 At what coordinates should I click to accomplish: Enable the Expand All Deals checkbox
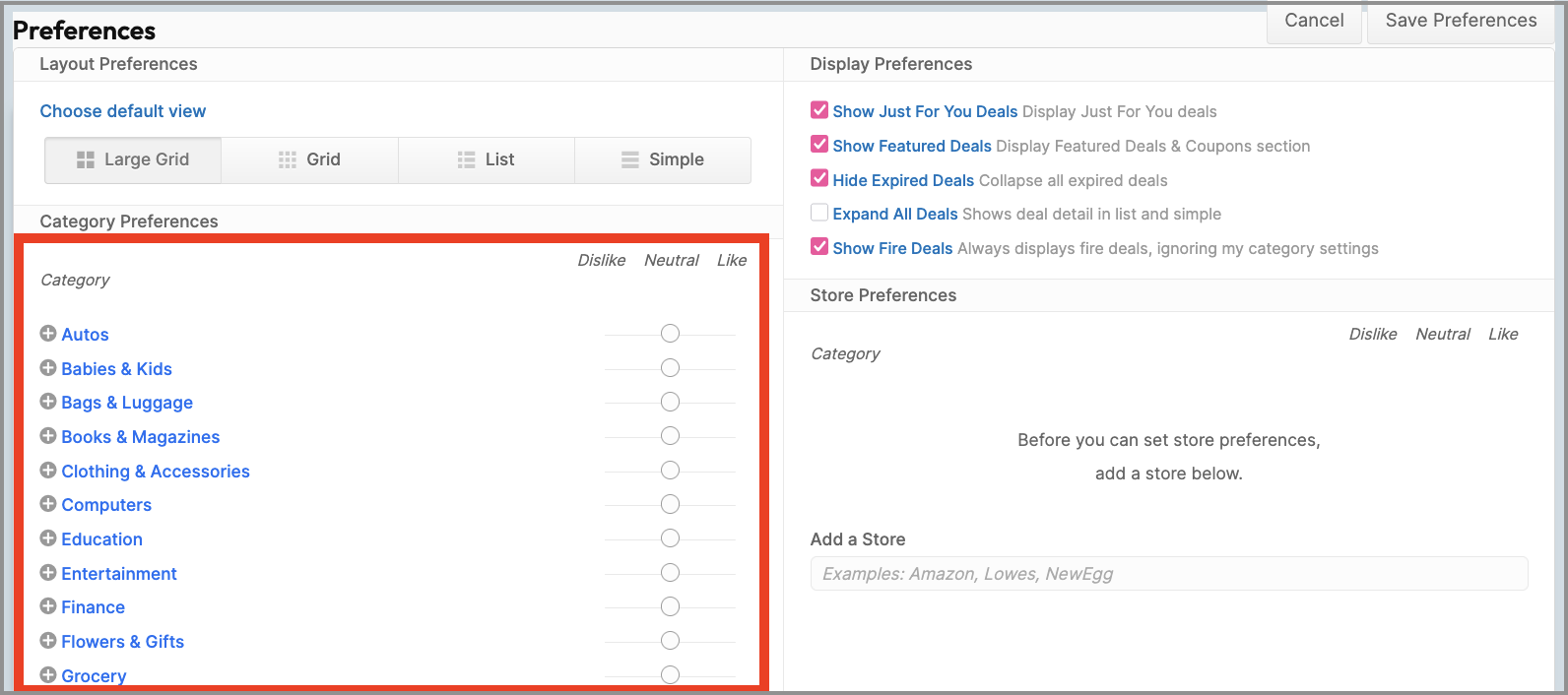(x=819, y=213)
